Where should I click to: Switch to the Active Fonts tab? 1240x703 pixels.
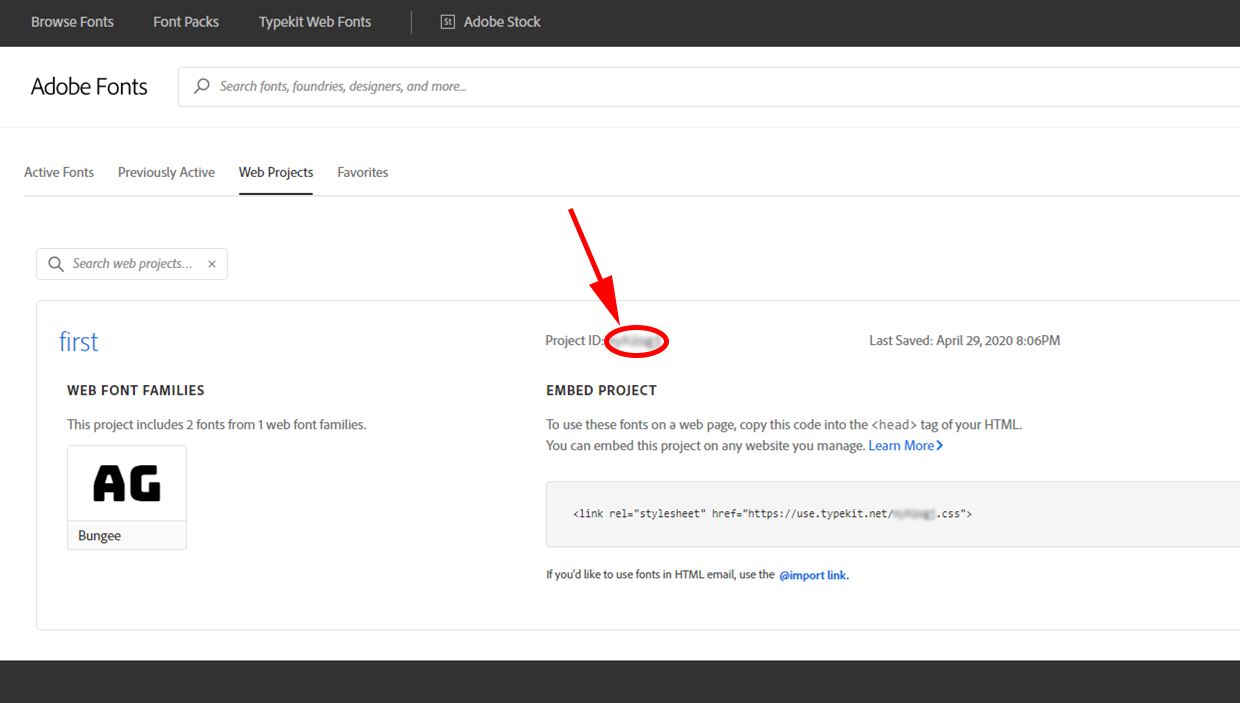point(59,172)
